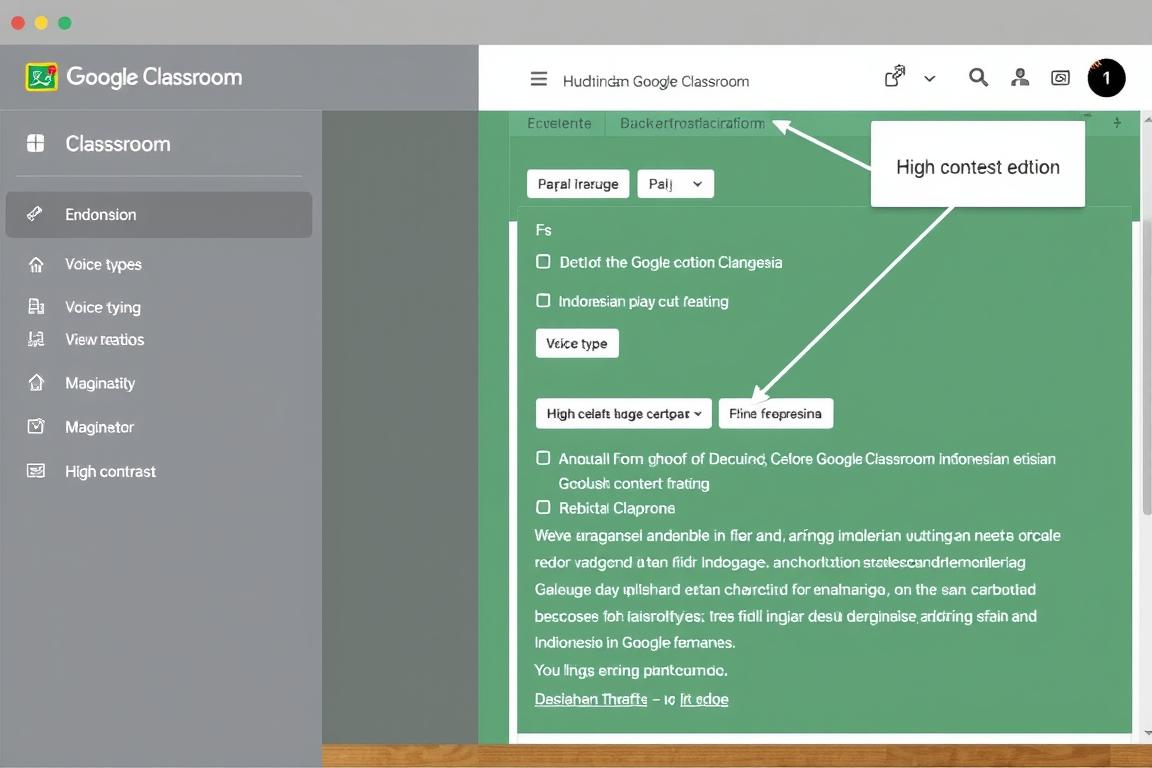
Task: Click the Fs section label
Action: [543, 230]
